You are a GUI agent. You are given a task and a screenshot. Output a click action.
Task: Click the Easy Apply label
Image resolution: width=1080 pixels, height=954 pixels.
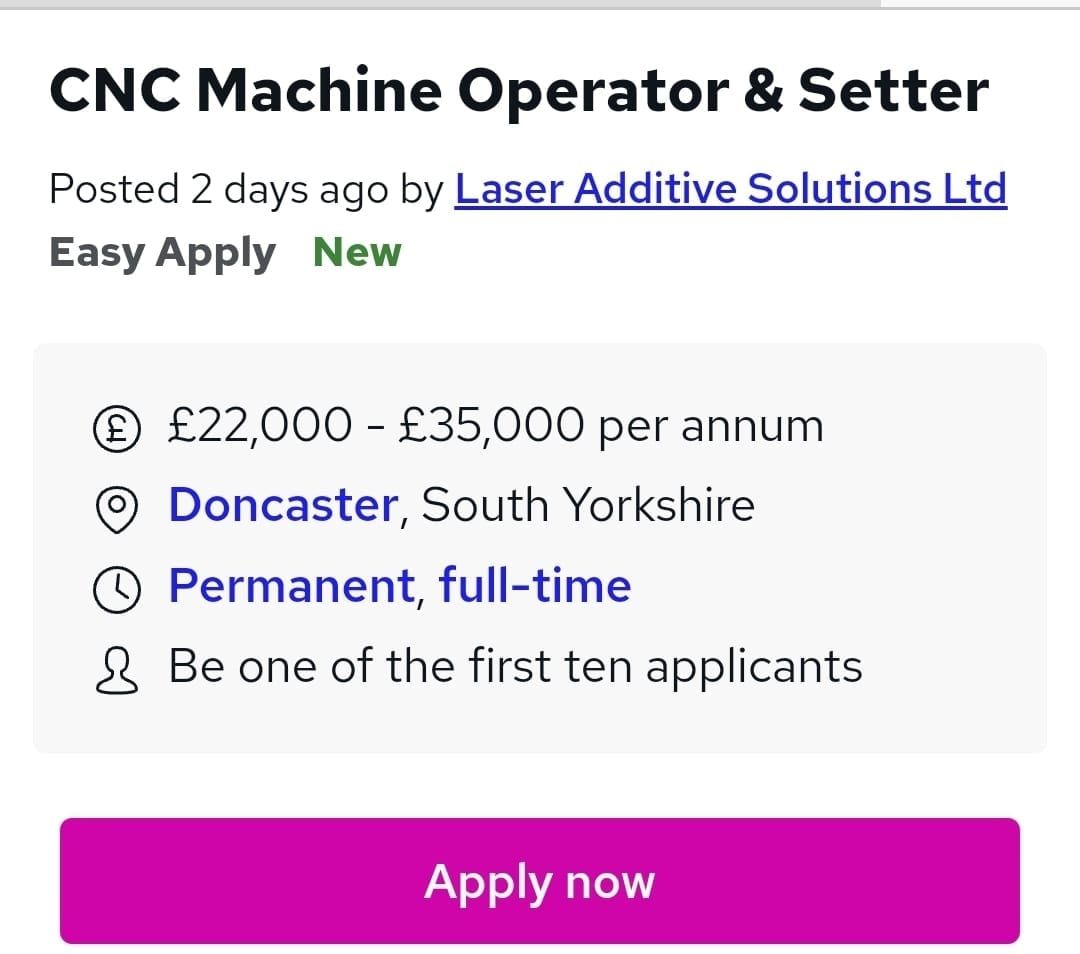click(162, 252)
